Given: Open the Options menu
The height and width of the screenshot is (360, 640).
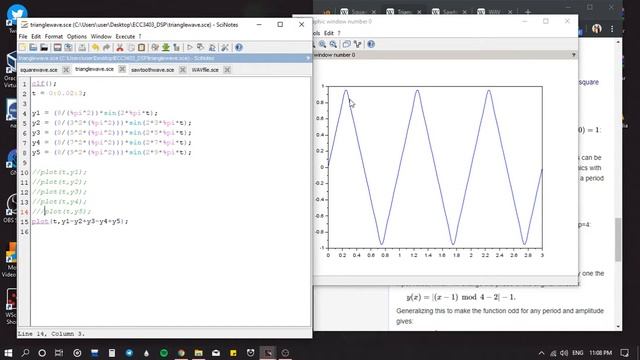Looking at the screenshot, I should point(77,36).
